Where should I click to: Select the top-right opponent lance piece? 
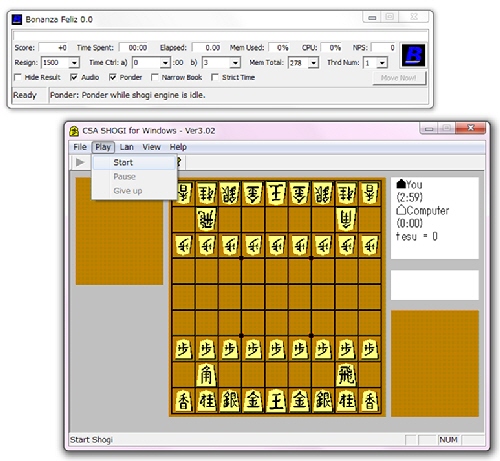click(x=370, y=193)
